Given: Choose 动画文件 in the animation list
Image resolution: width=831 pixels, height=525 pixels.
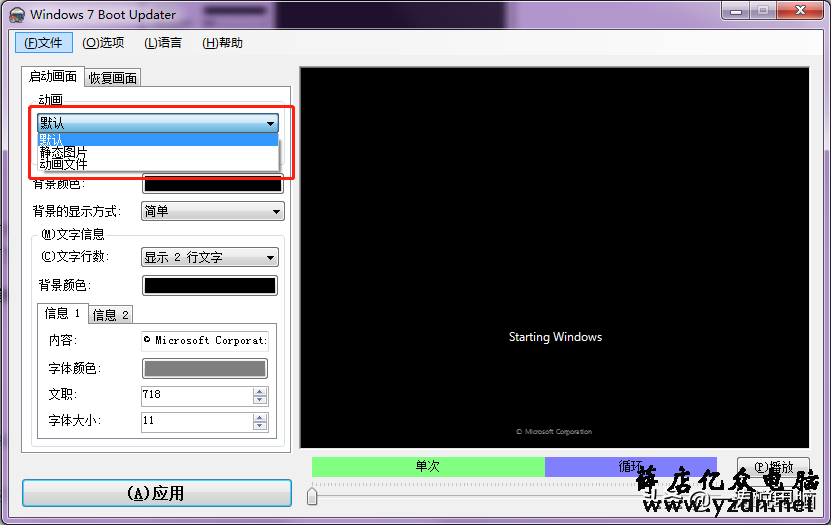Looking at the screenshot, I should pos(158,164).
